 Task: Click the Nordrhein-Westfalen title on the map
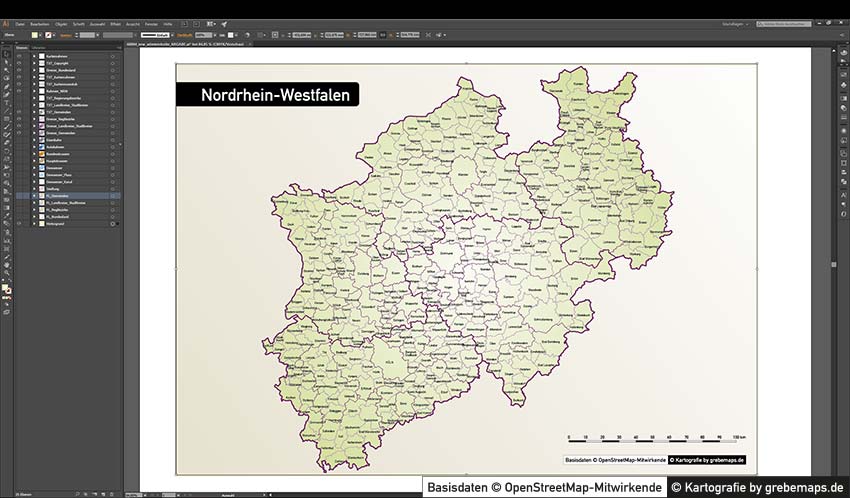point(268,95)
